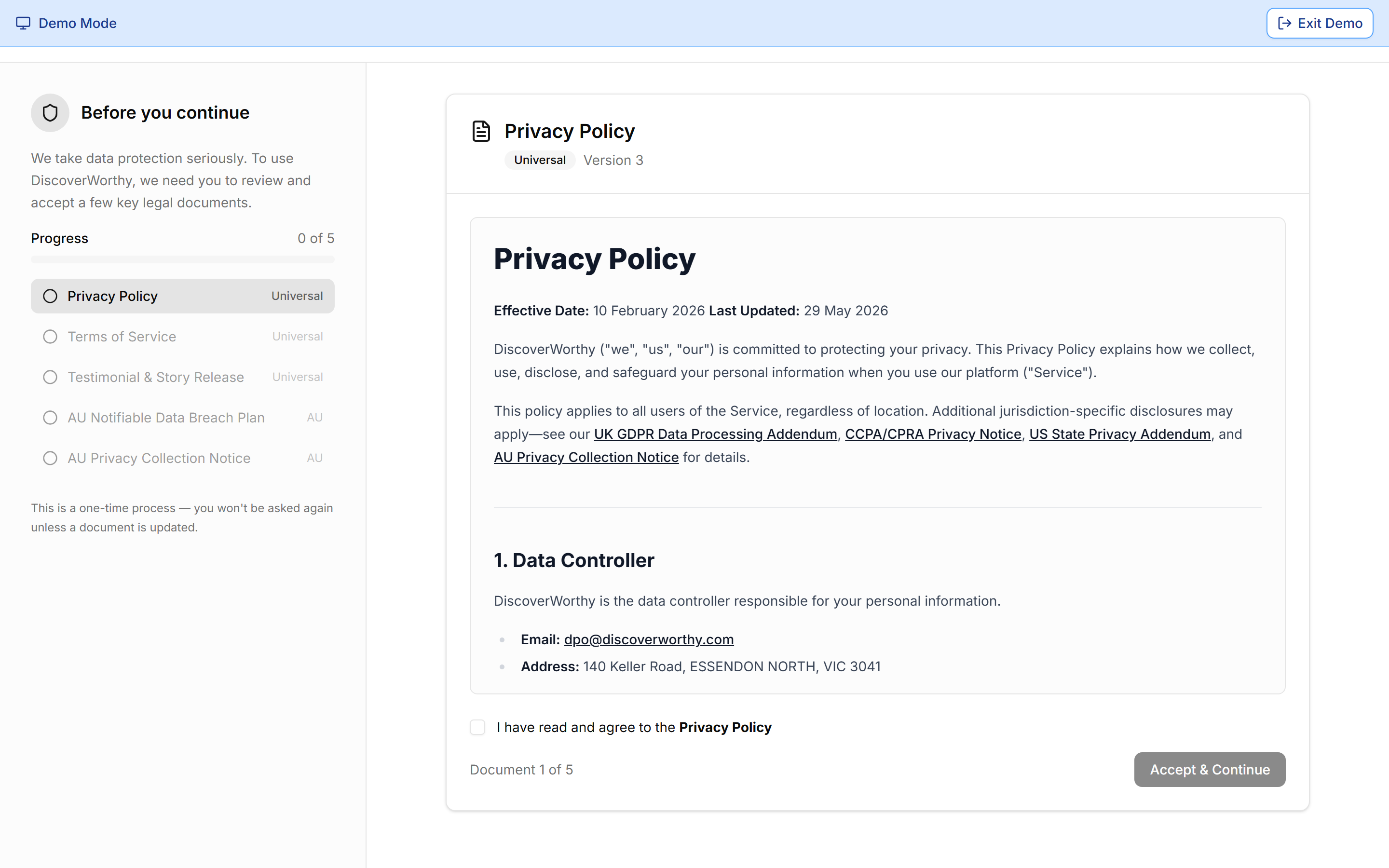Click the Testimonial & Story Release status circle

coord(50,377)
